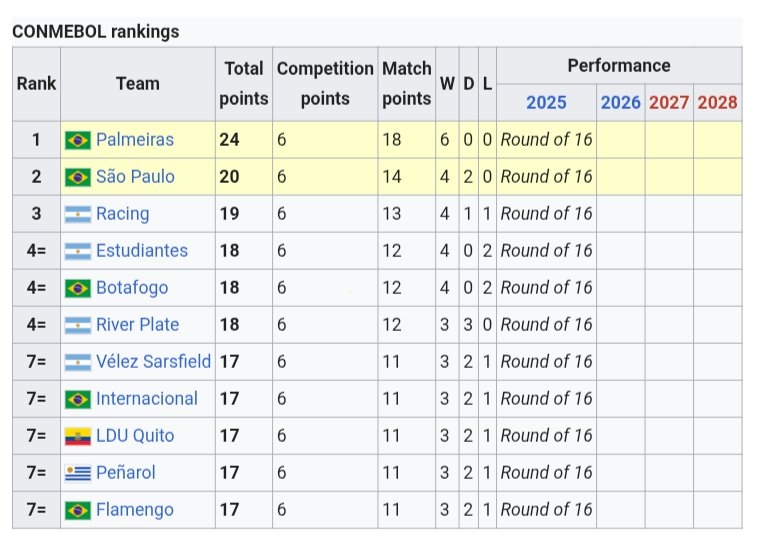Click the red 2027 column link
The image size is (759, 547).
point(669,103)
